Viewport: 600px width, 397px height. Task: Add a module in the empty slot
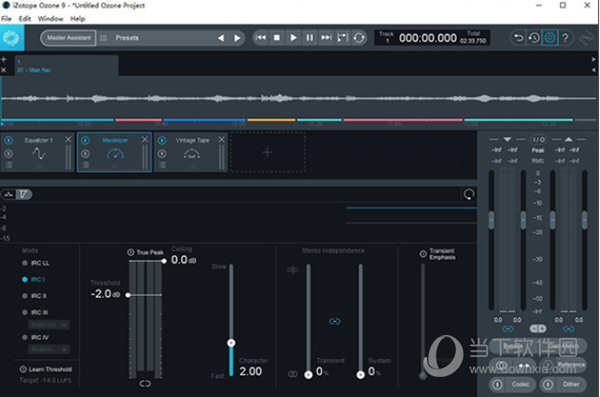pyautogui.click(x=267, y=152)
